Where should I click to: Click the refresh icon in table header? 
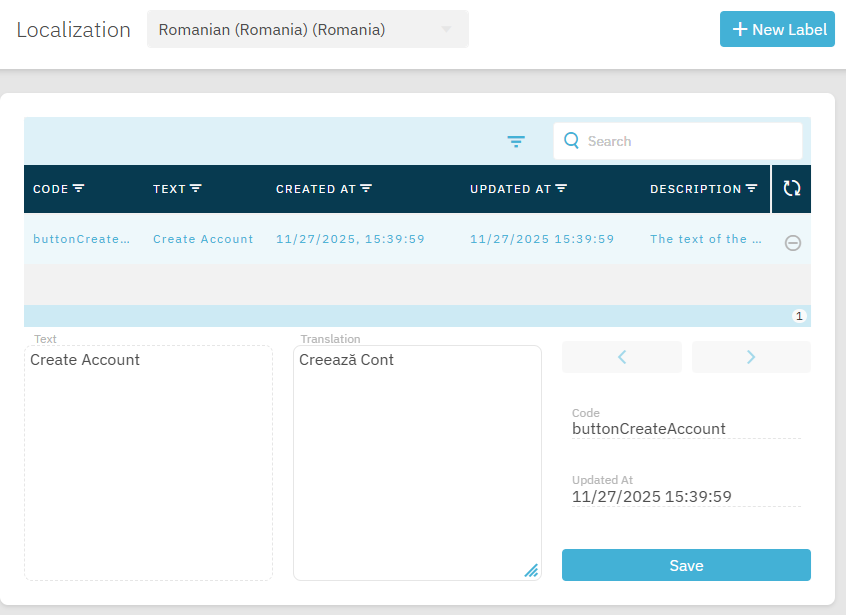[x=792, y=188]
